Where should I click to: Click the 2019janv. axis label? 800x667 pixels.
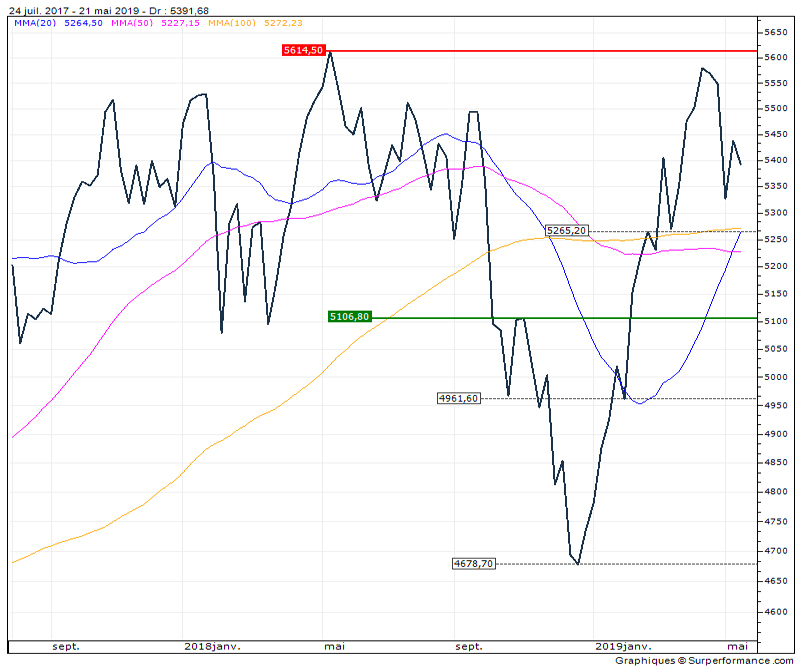(623, 646)
